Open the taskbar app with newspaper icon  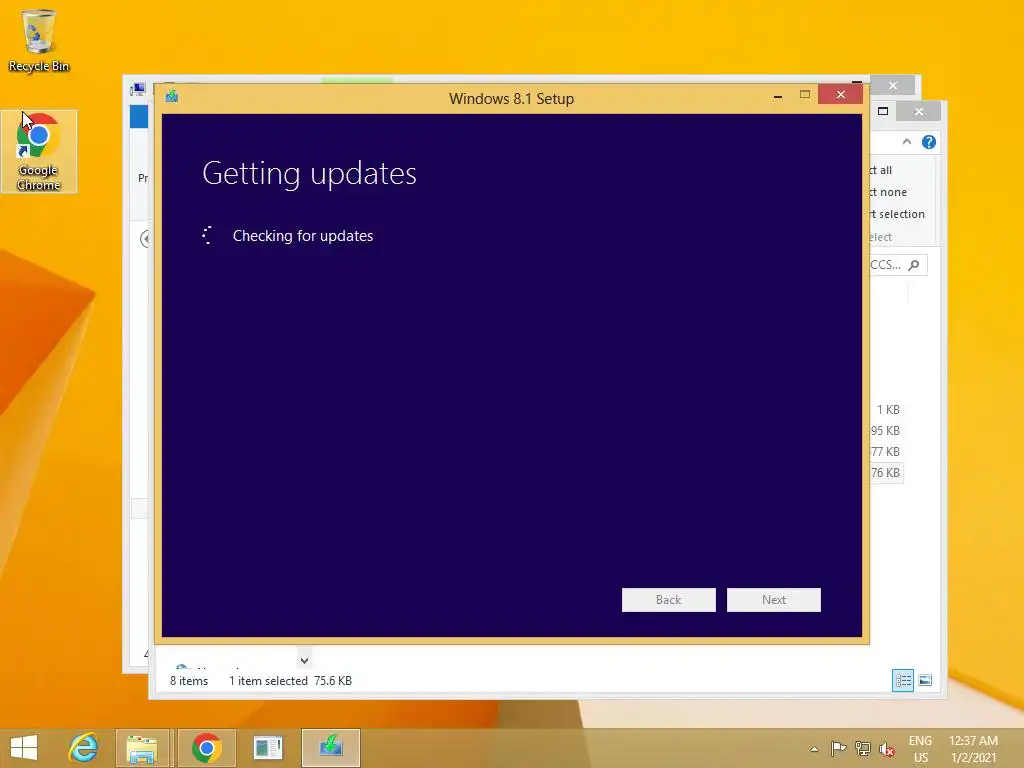[x=268, y=748]
